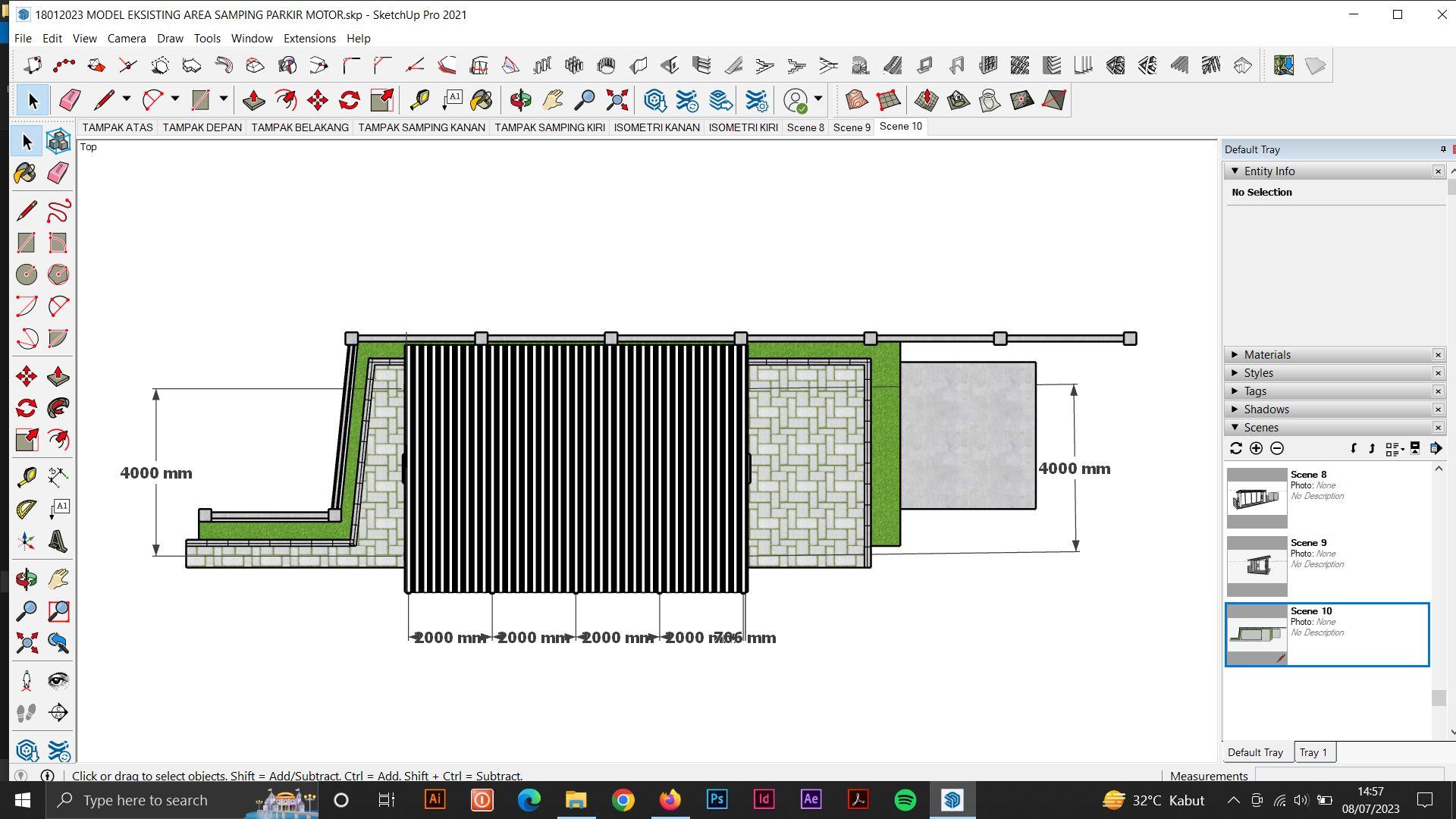Image resolution: width=1456 pixels, height=819 pixels.
Task: Select the Scene 9 thumbnail
Action: pos(1257,566)
